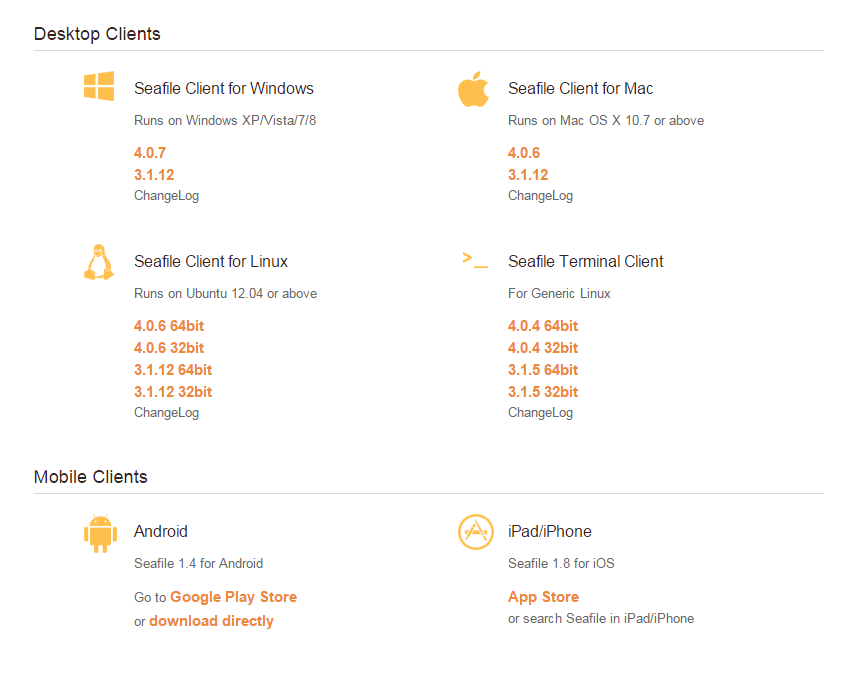
Task: Click the iPad/iPhone heading text
Action: pos(550,531)
